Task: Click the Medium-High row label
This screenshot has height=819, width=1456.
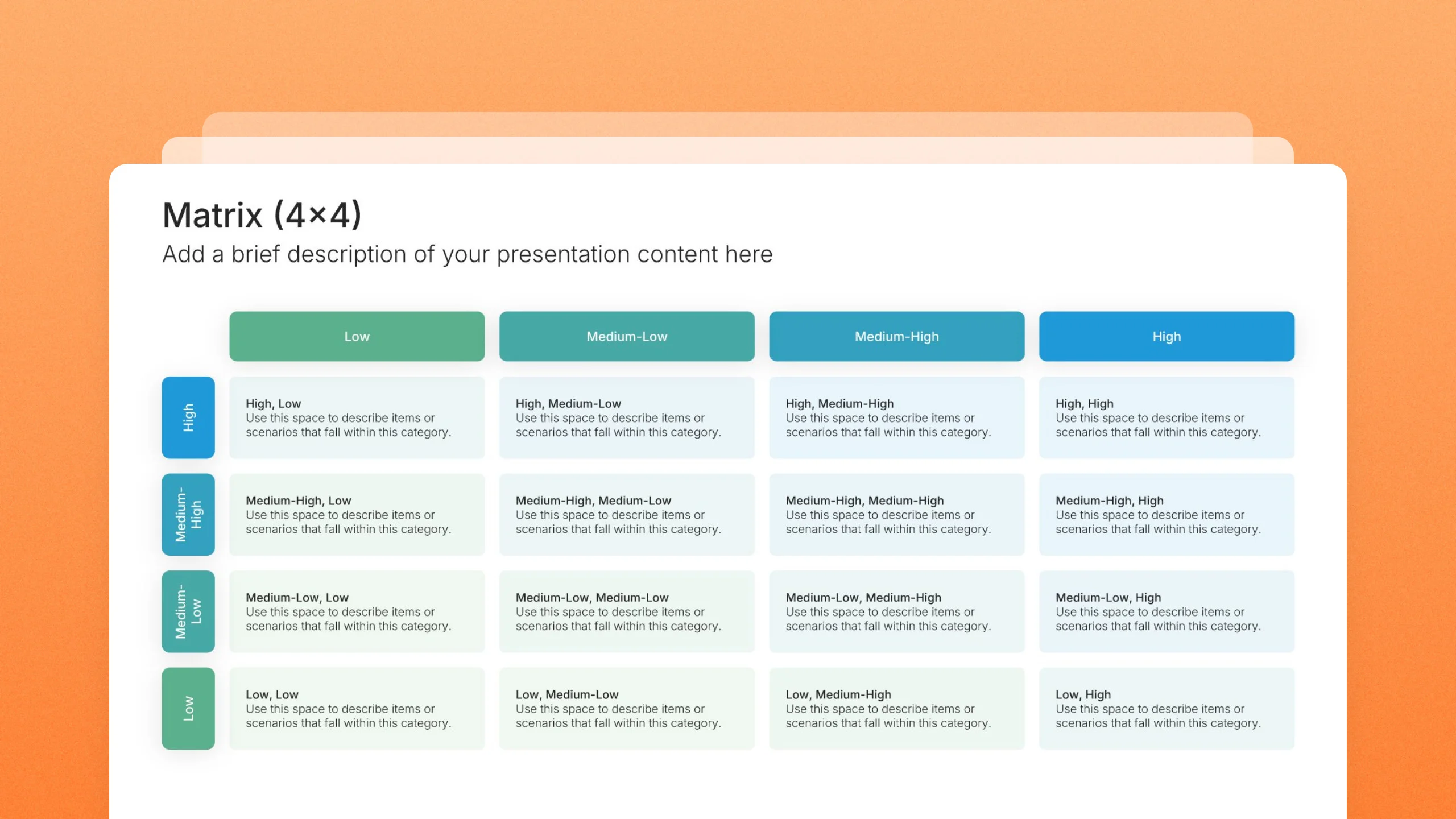Action: (188, 515)
